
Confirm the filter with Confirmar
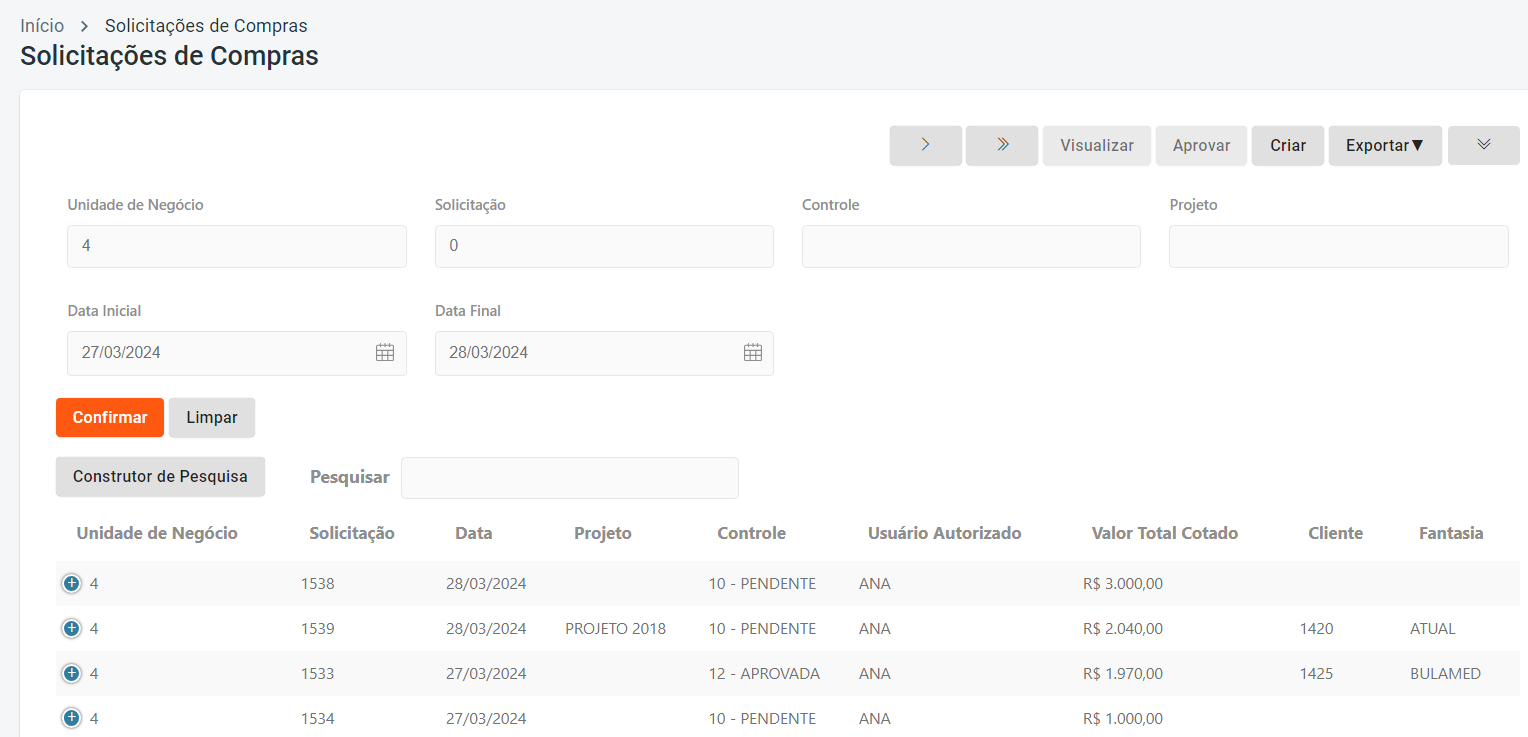click(110, 418)
